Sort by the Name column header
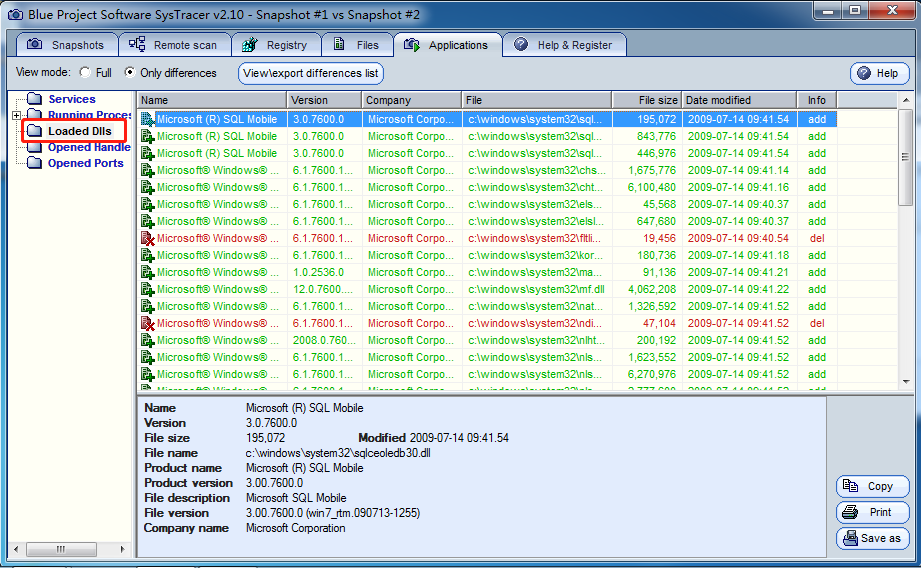 pos(212,100)
